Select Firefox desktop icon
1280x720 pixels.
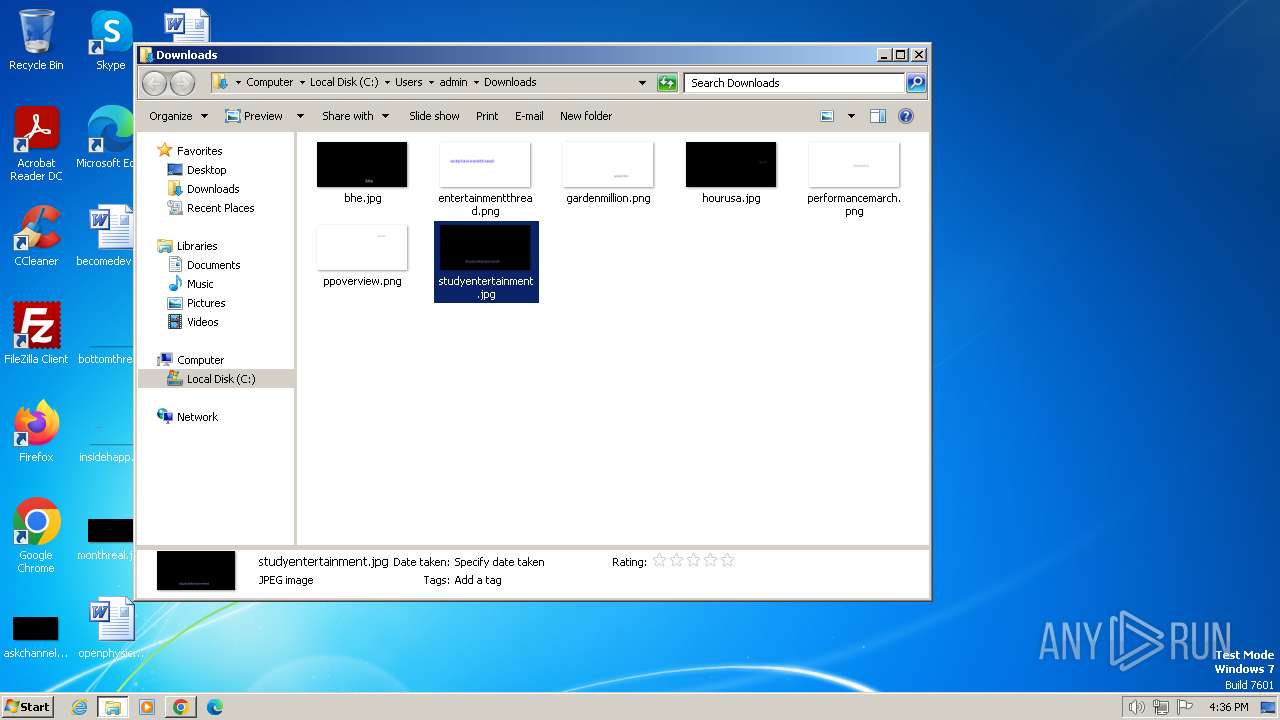point(36,431)
